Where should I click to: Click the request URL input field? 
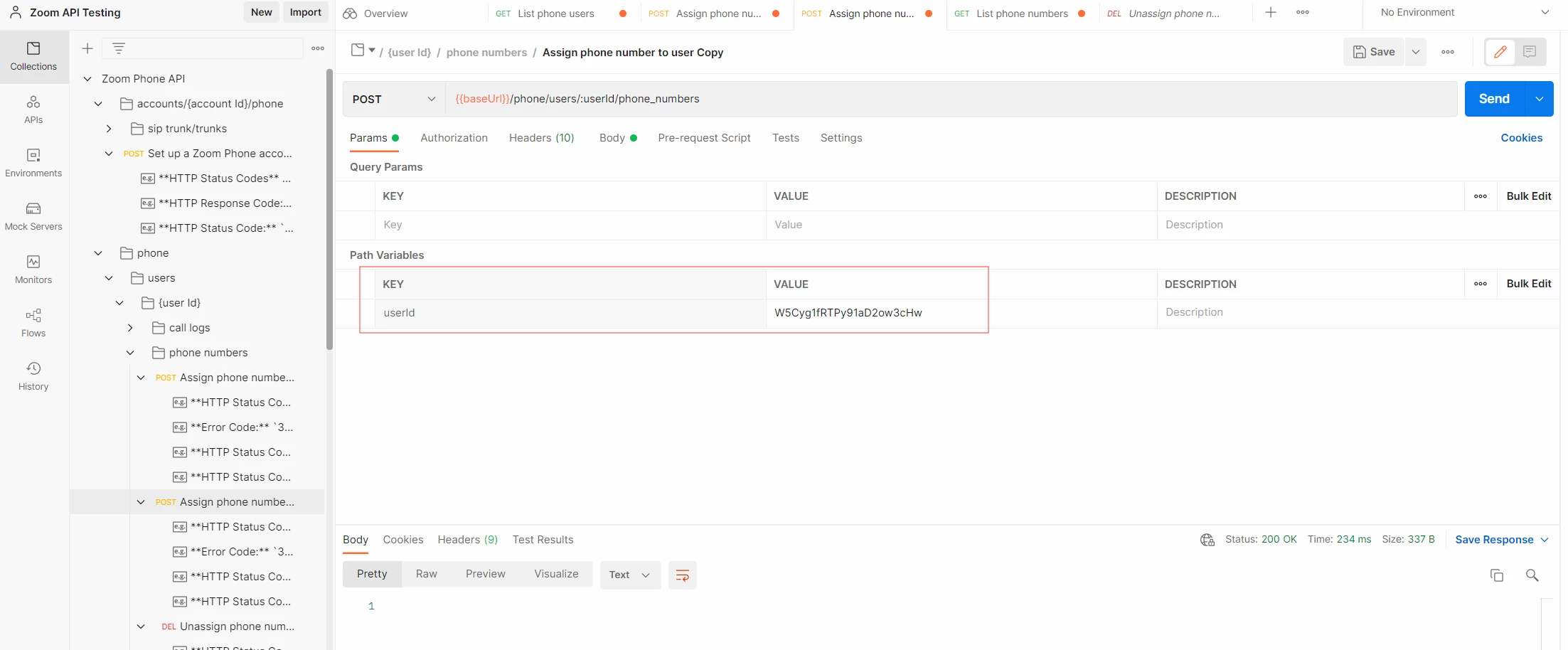point(951,99)
